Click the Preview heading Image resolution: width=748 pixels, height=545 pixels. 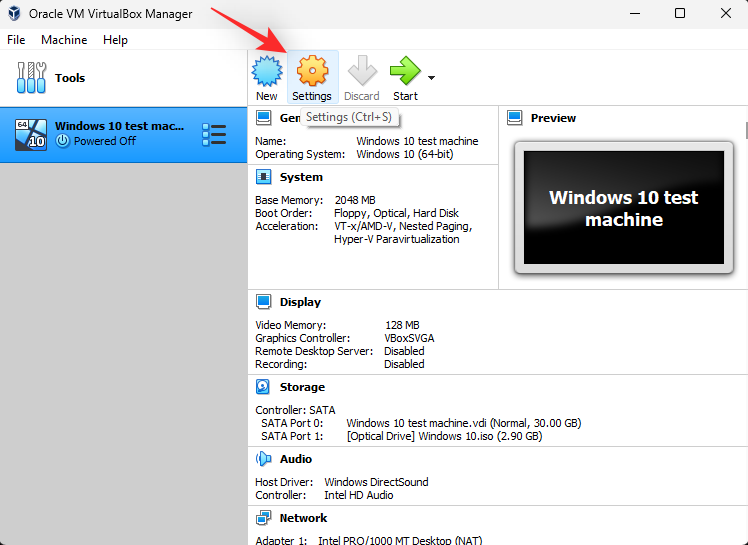click(x=553, y=118)
